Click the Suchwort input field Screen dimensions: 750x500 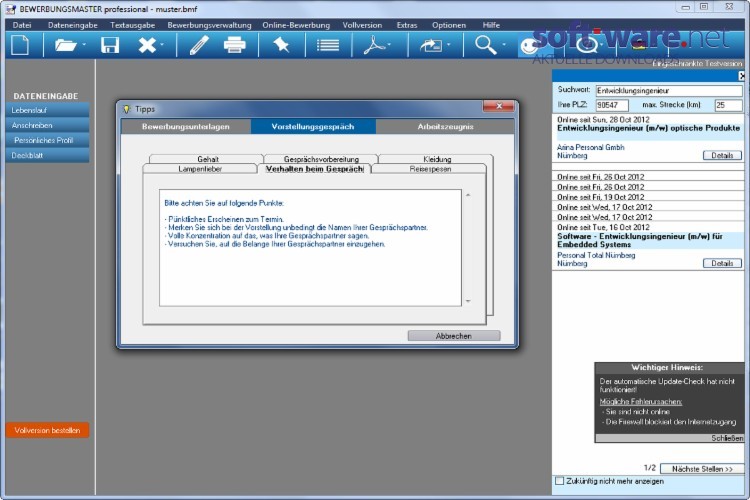(669, 90)
